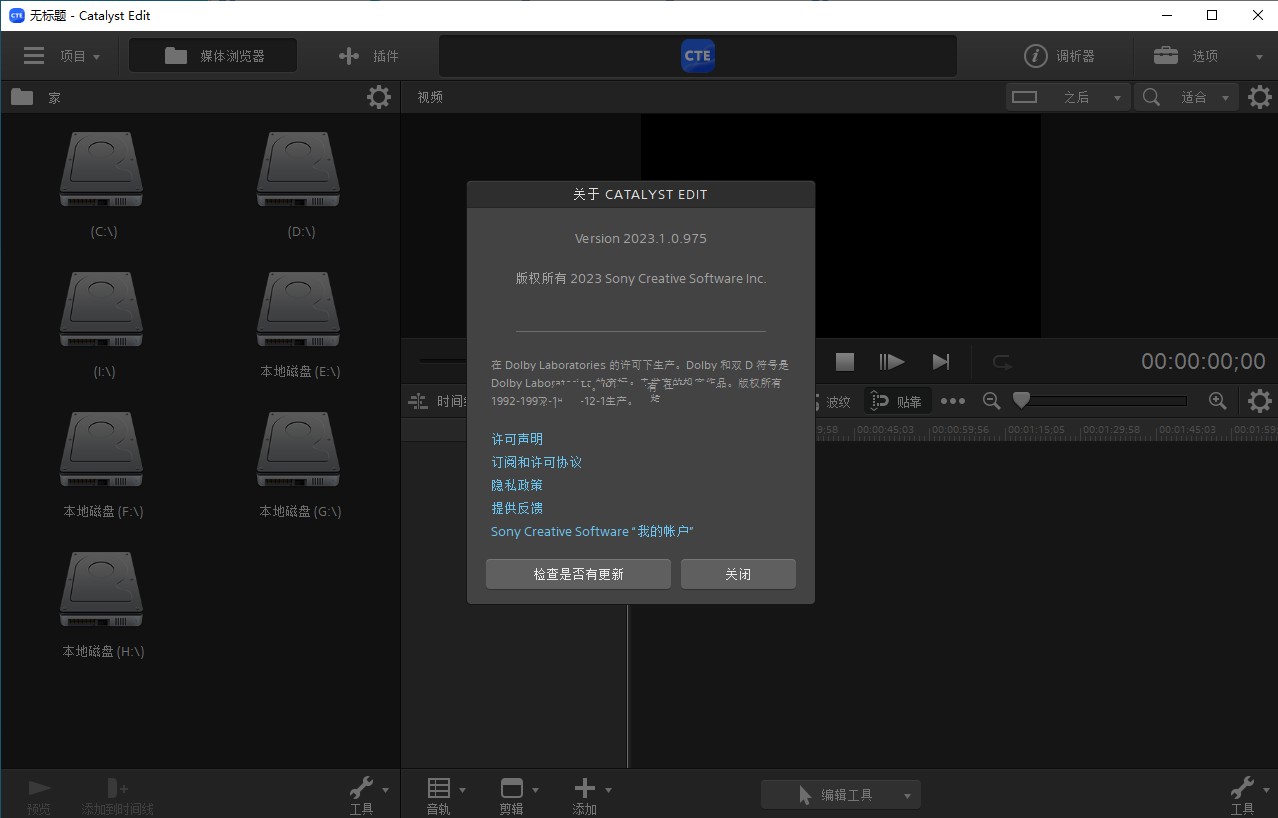Select 本地磁盘 (H:\) drive
Image resolution: width=1278 pixels, height=818 pixels.
(102, 605)
